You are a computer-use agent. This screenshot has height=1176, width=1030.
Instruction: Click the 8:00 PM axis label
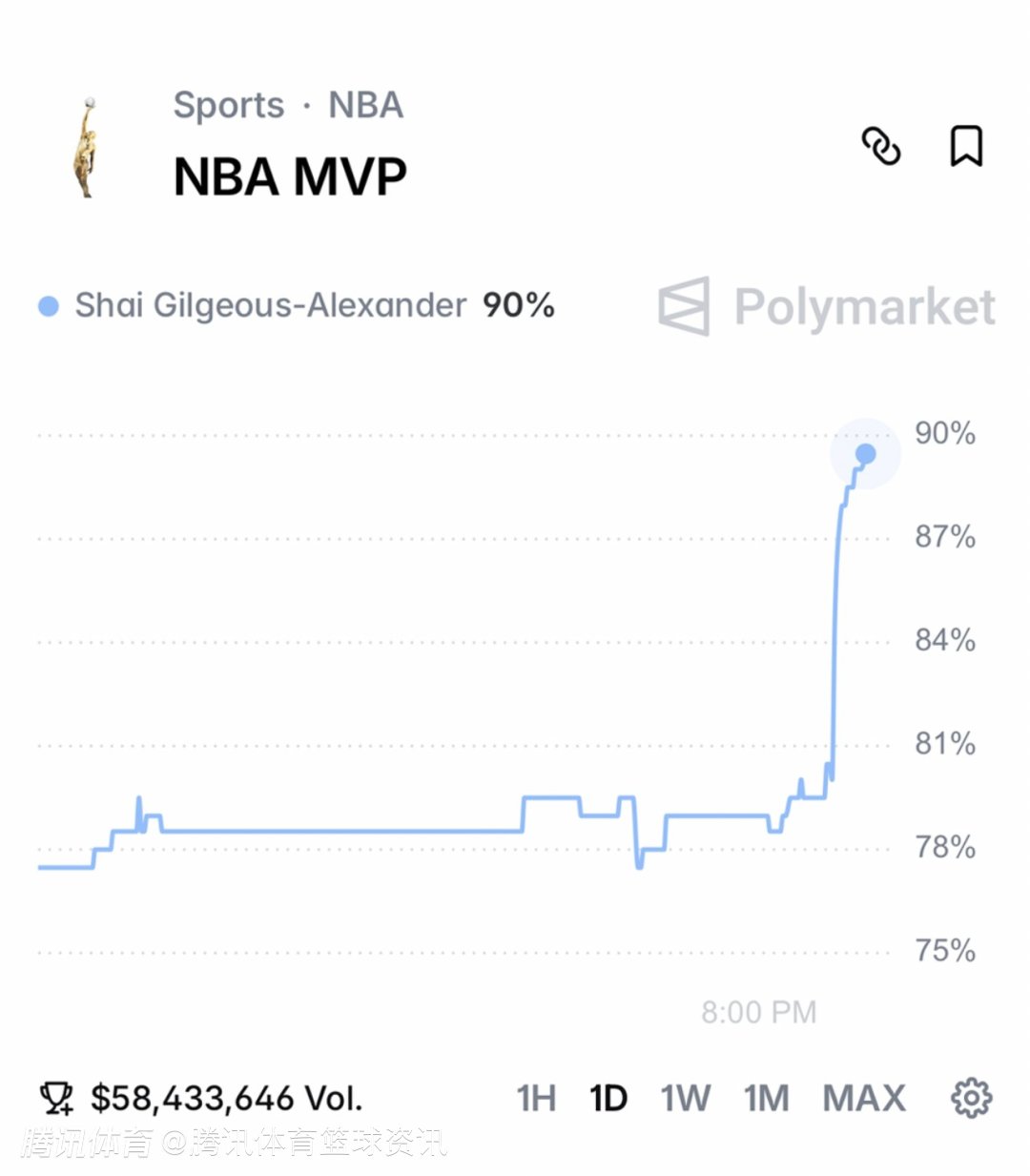(x=758, y=1012)
